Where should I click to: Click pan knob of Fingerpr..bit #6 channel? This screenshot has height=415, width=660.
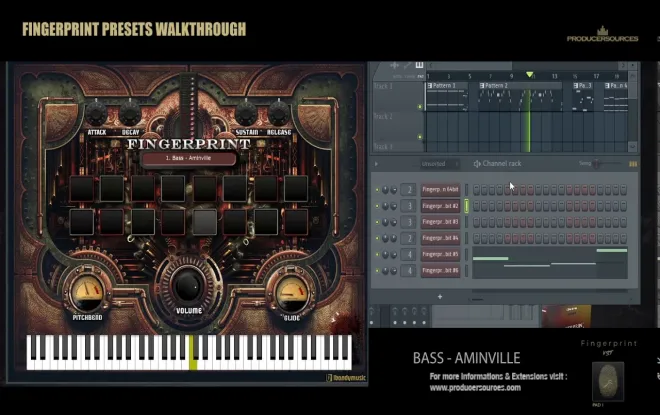click(385, 271)
